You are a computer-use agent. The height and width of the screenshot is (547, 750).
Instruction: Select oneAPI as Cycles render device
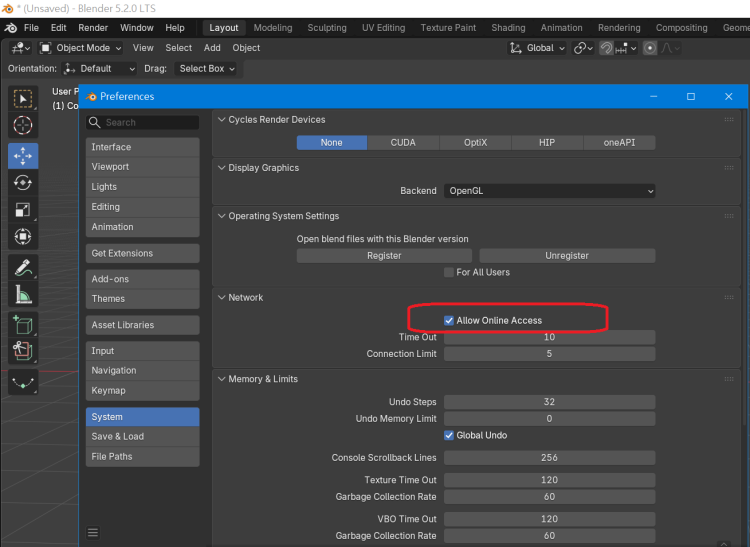pos(619,142)
